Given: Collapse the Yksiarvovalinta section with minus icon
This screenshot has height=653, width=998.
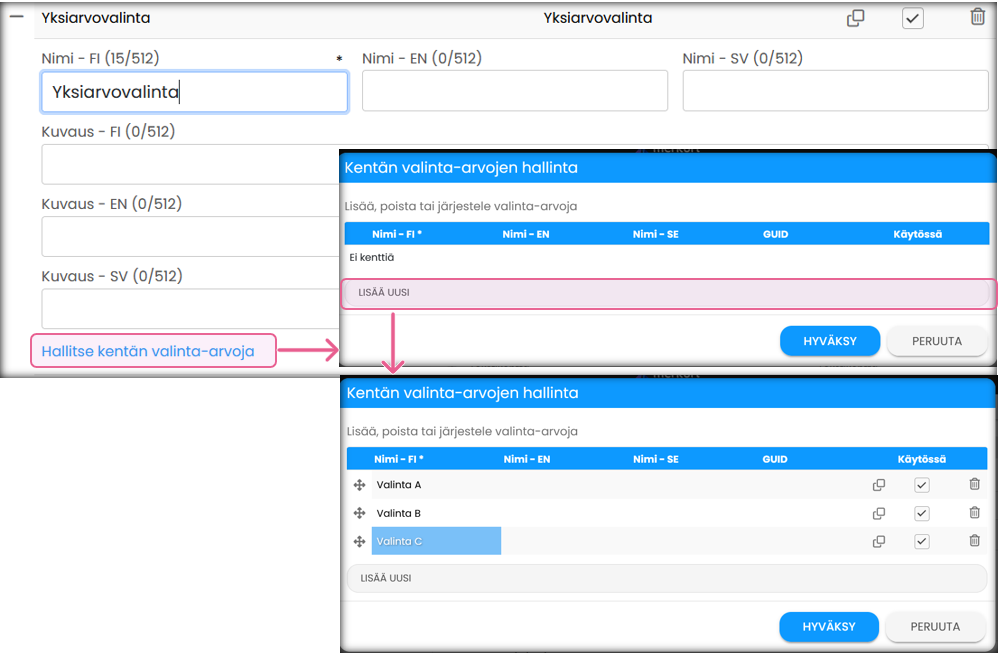Looking at the screenshot, I should click(16, 16).
